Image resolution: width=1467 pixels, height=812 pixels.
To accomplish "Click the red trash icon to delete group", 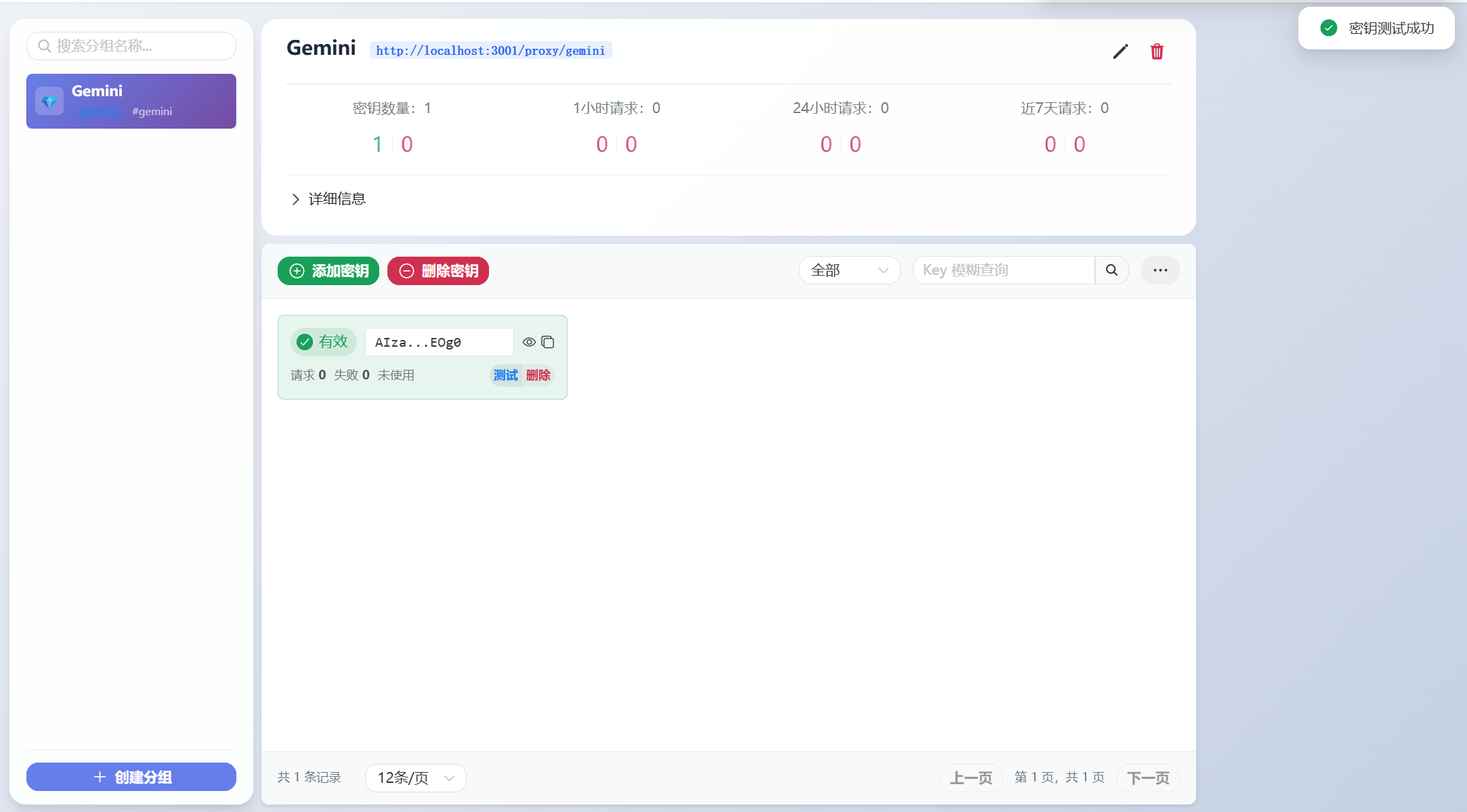I will [x=1157, y=51].
